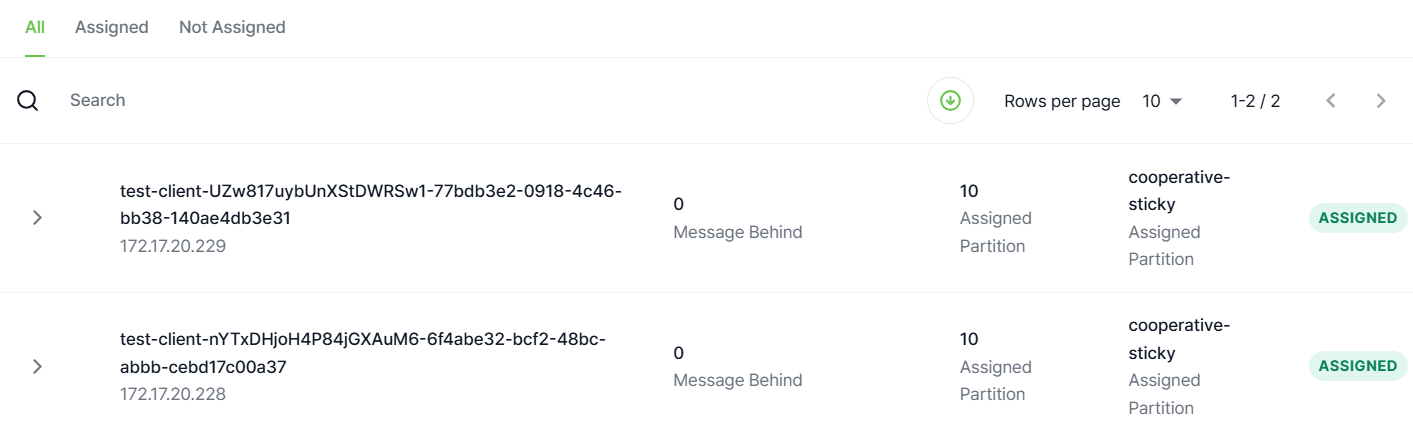Switch to the Not Assigned tab
This screenshot has width=1413, height=448.
pyautogui.click(x=232, y=28)
